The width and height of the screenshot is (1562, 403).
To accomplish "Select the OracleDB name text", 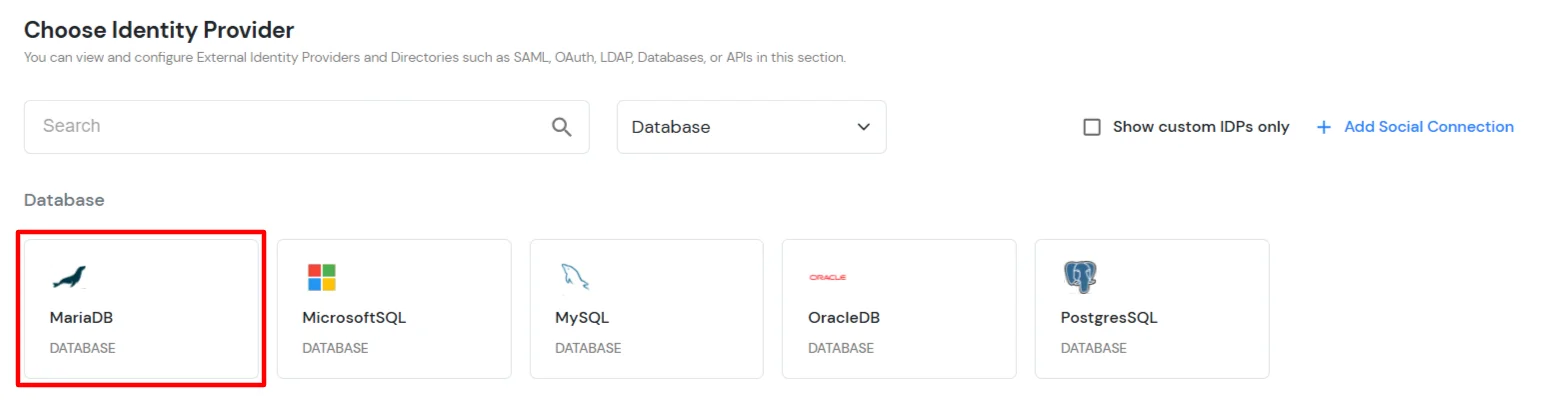I will (844, 318).
